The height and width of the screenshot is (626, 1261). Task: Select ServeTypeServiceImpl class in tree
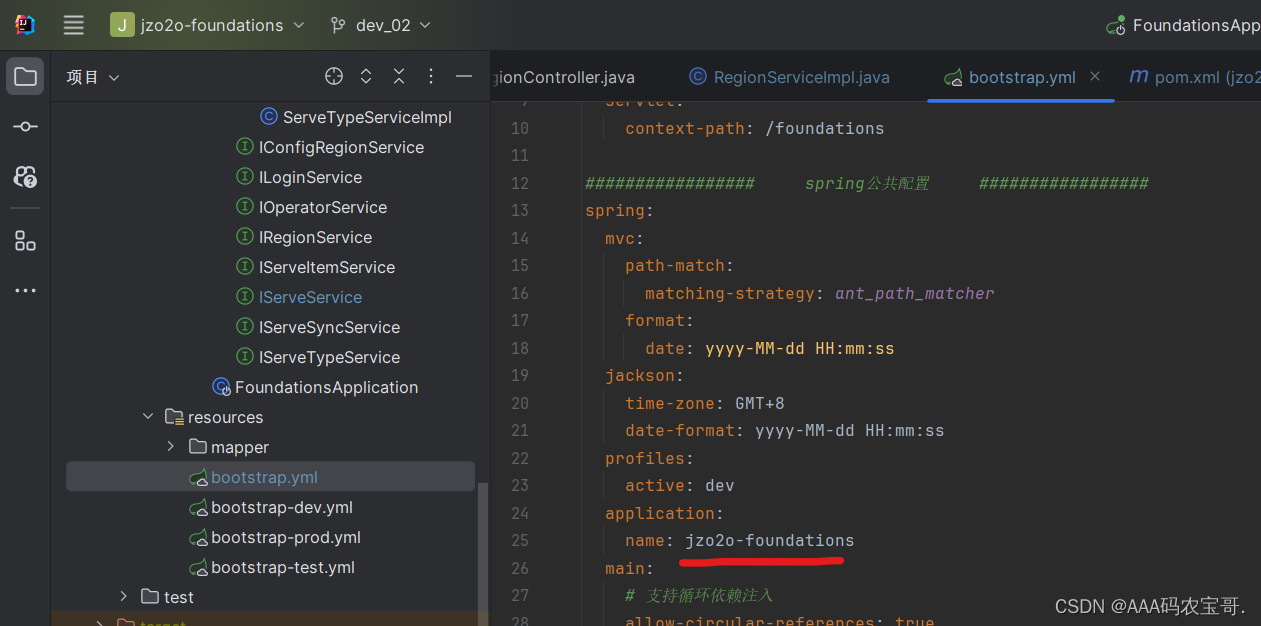coord(367,117)
